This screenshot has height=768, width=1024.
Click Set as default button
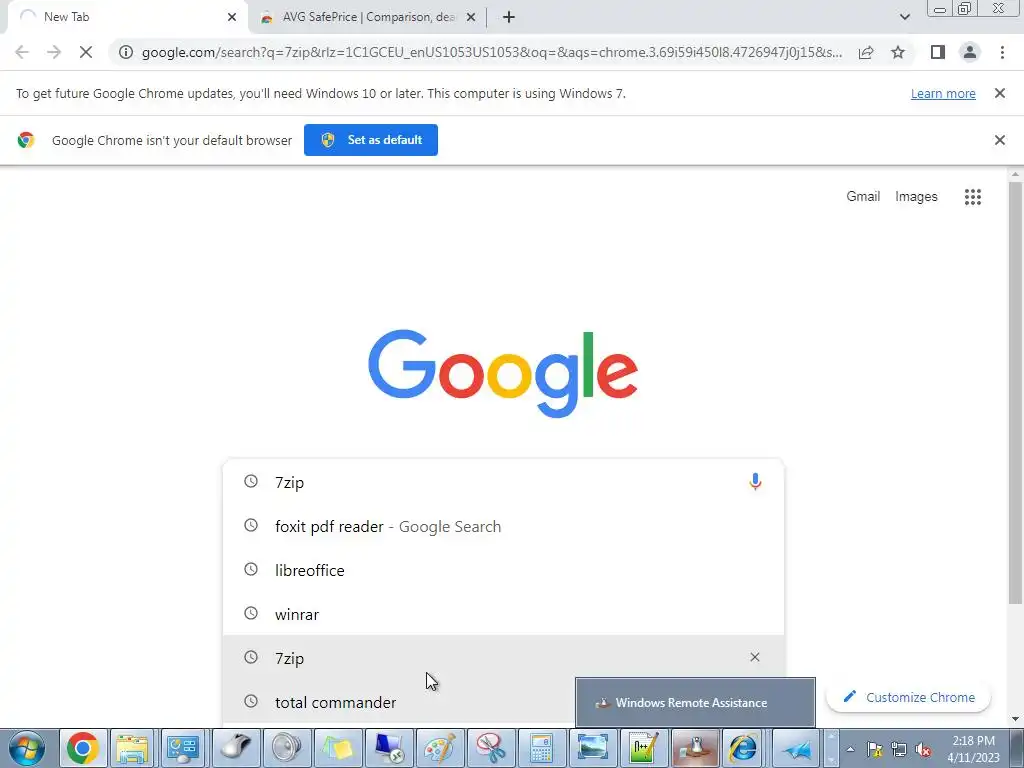371,140
